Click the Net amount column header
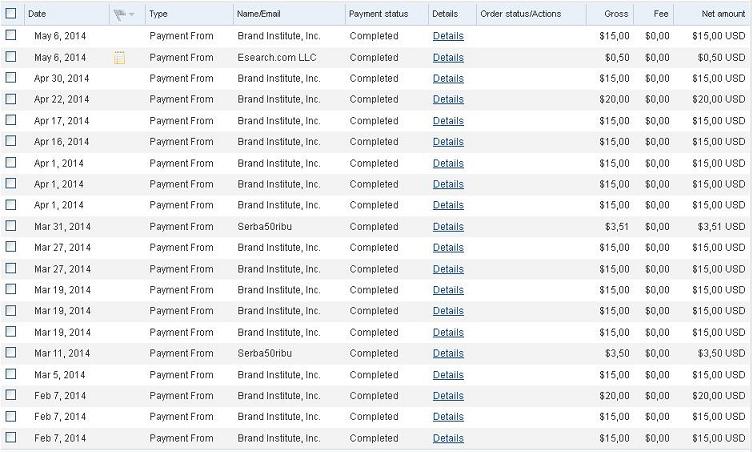 click(x=723, y=14)
